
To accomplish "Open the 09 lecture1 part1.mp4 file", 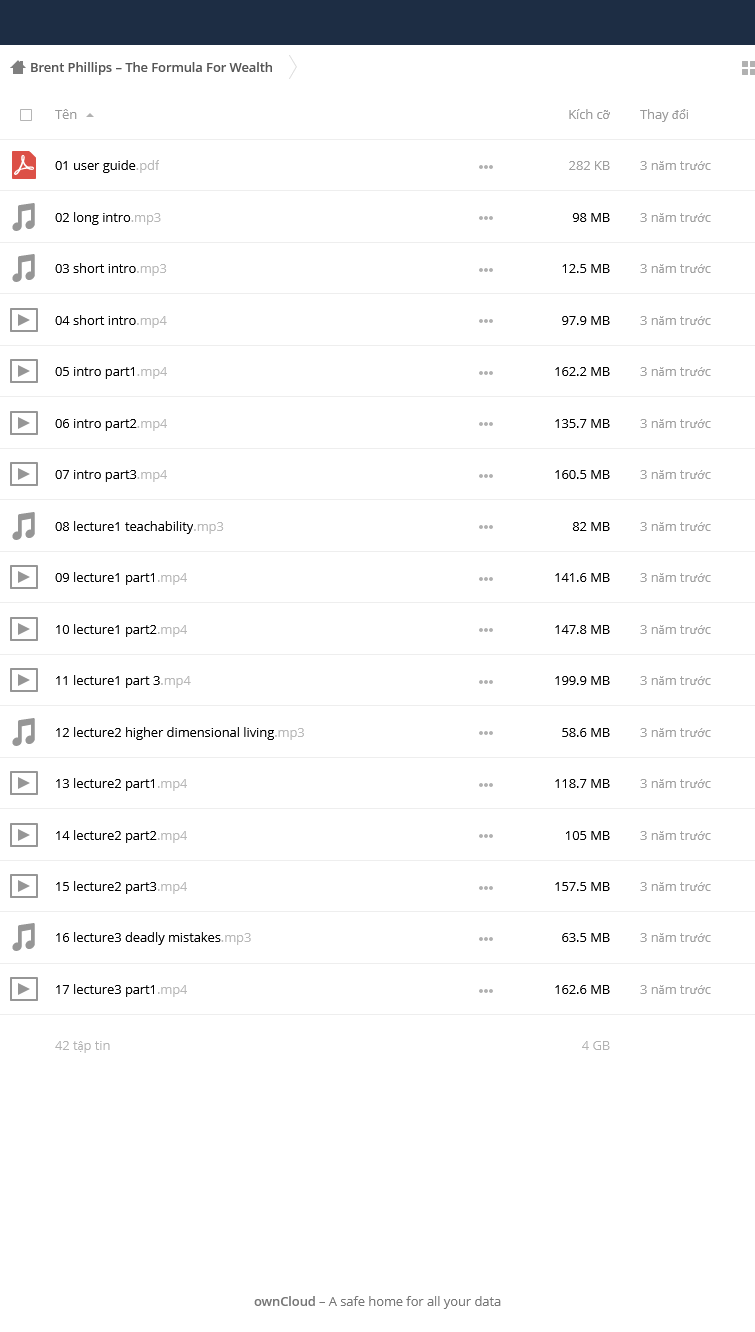I will [121, 577].
